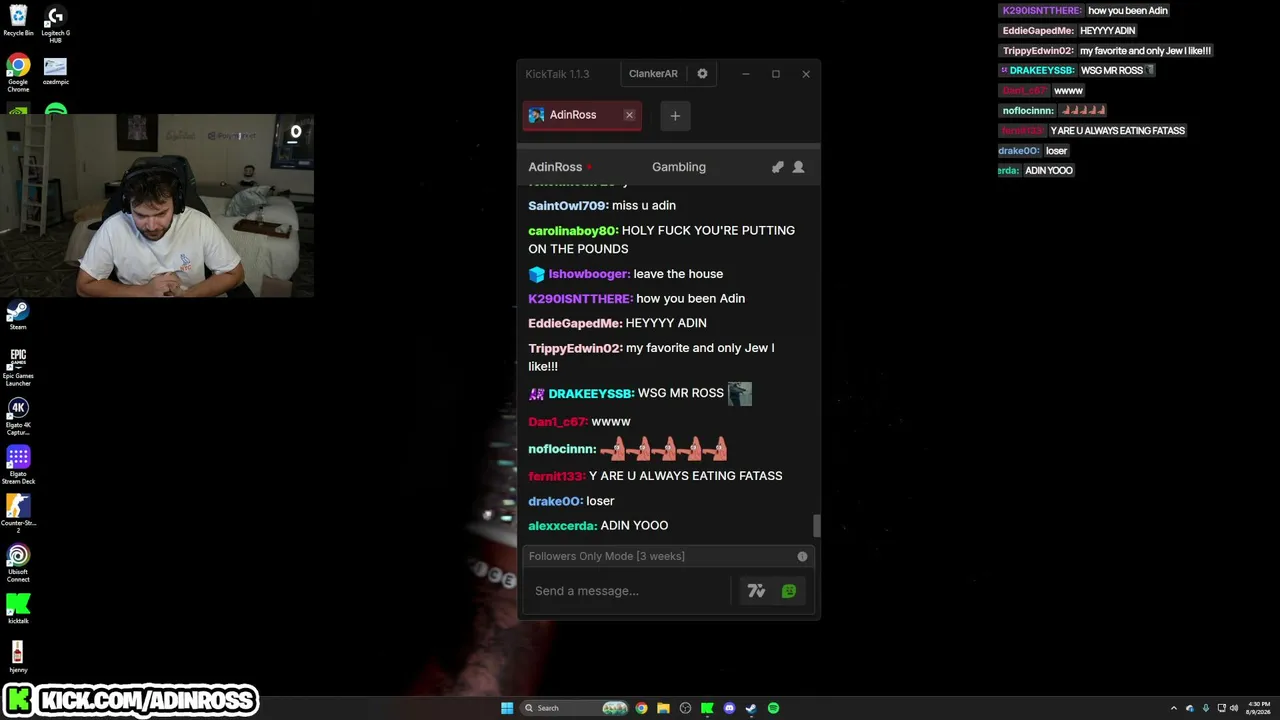
Task: Click the taskbar Search box
Action: 576,708
